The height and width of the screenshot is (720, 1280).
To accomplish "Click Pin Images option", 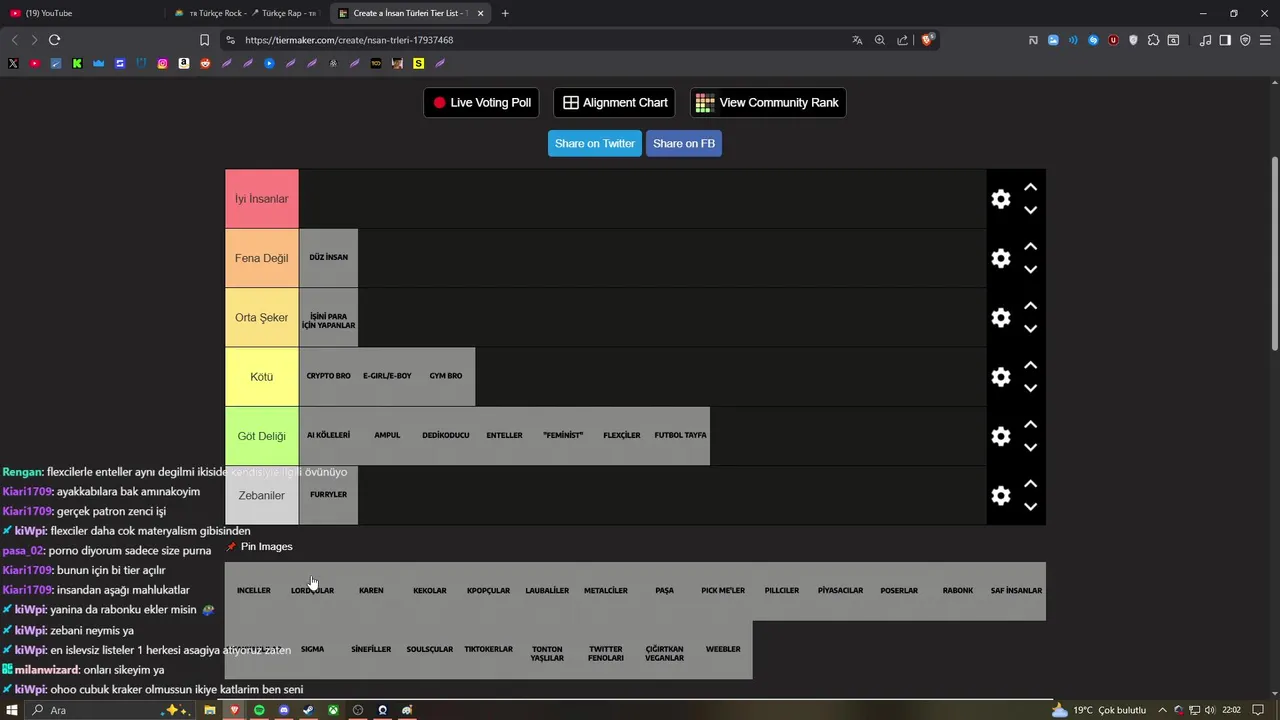I will click(259, 546).
